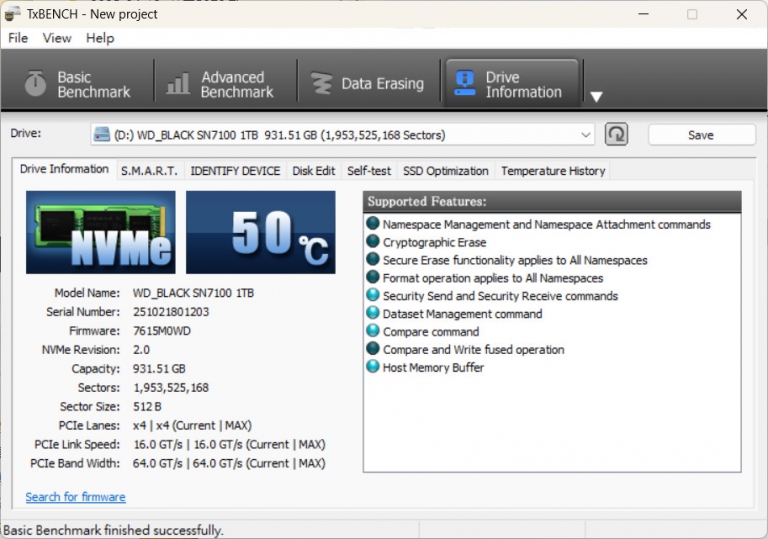The width and height of the screenshot is (768, 539).
Task: Click the Advanced Benchmark bar chart icon
Action: [x=178, y=83]
